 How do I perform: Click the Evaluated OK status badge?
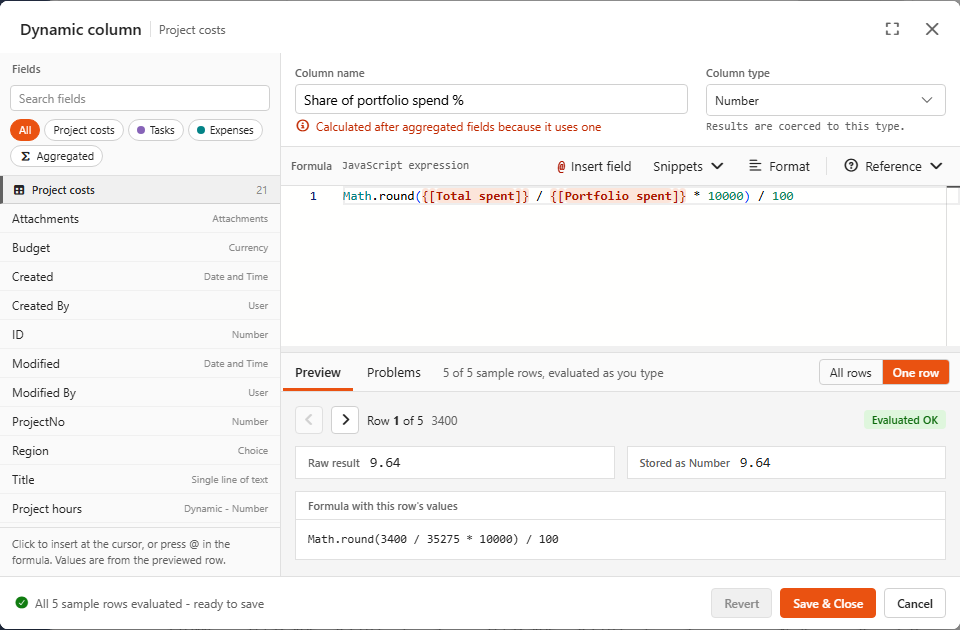[x=904, y=420]
